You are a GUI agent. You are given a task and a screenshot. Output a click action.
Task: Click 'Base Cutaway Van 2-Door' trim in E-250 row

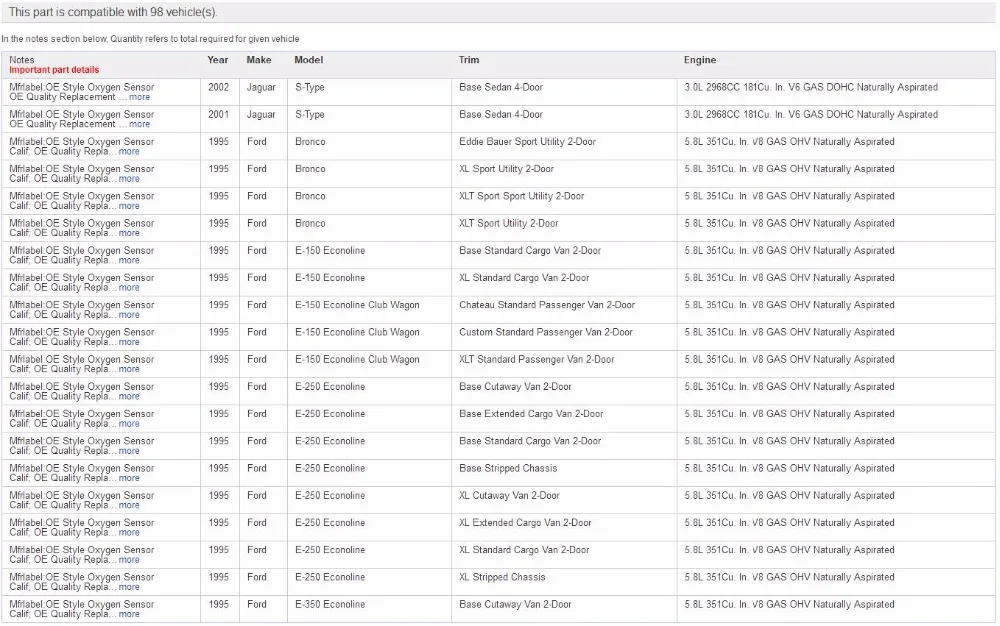[515, 387]
